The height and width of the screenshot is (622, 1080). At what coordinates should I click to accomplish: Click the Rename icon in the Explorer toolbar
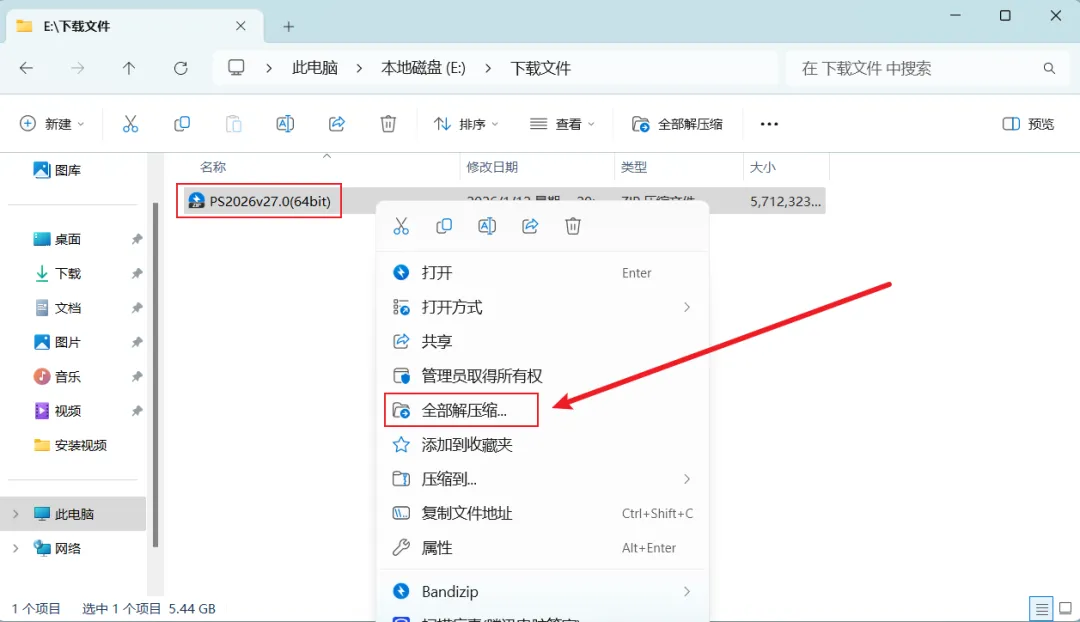[x=285, y=124]
